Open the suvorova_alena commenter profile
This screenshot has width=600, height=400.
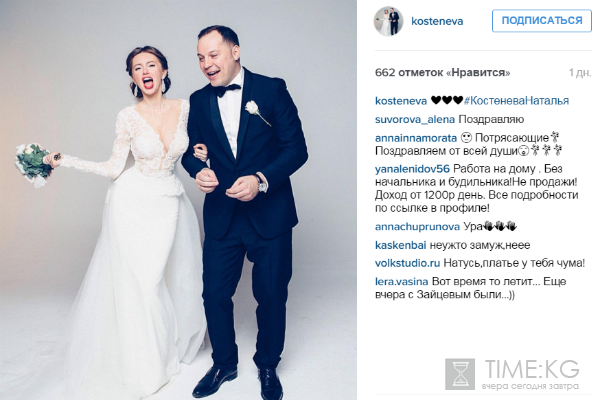click(415, 119)
